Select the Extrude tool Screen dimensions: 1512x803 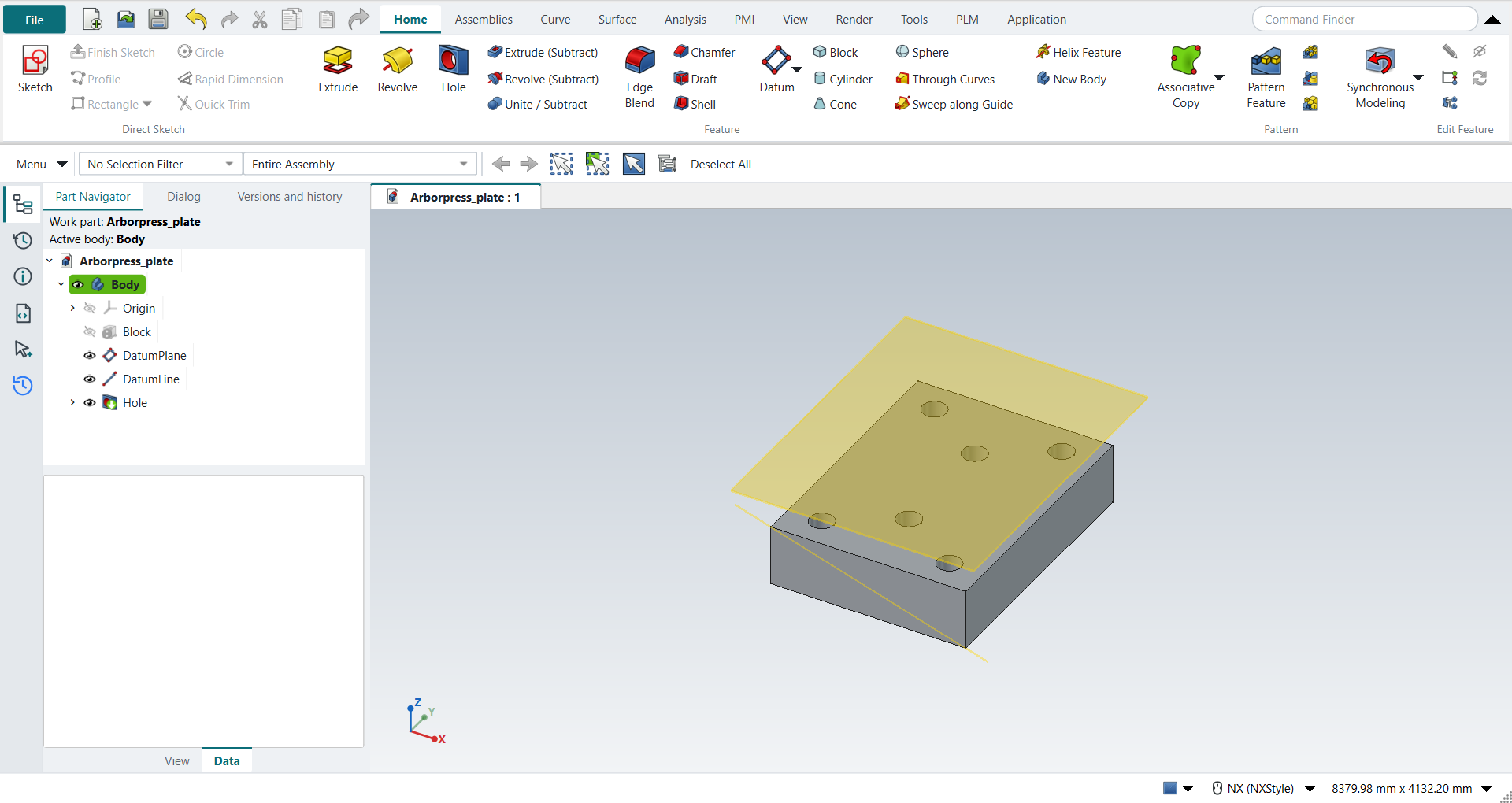click(338, 69)
